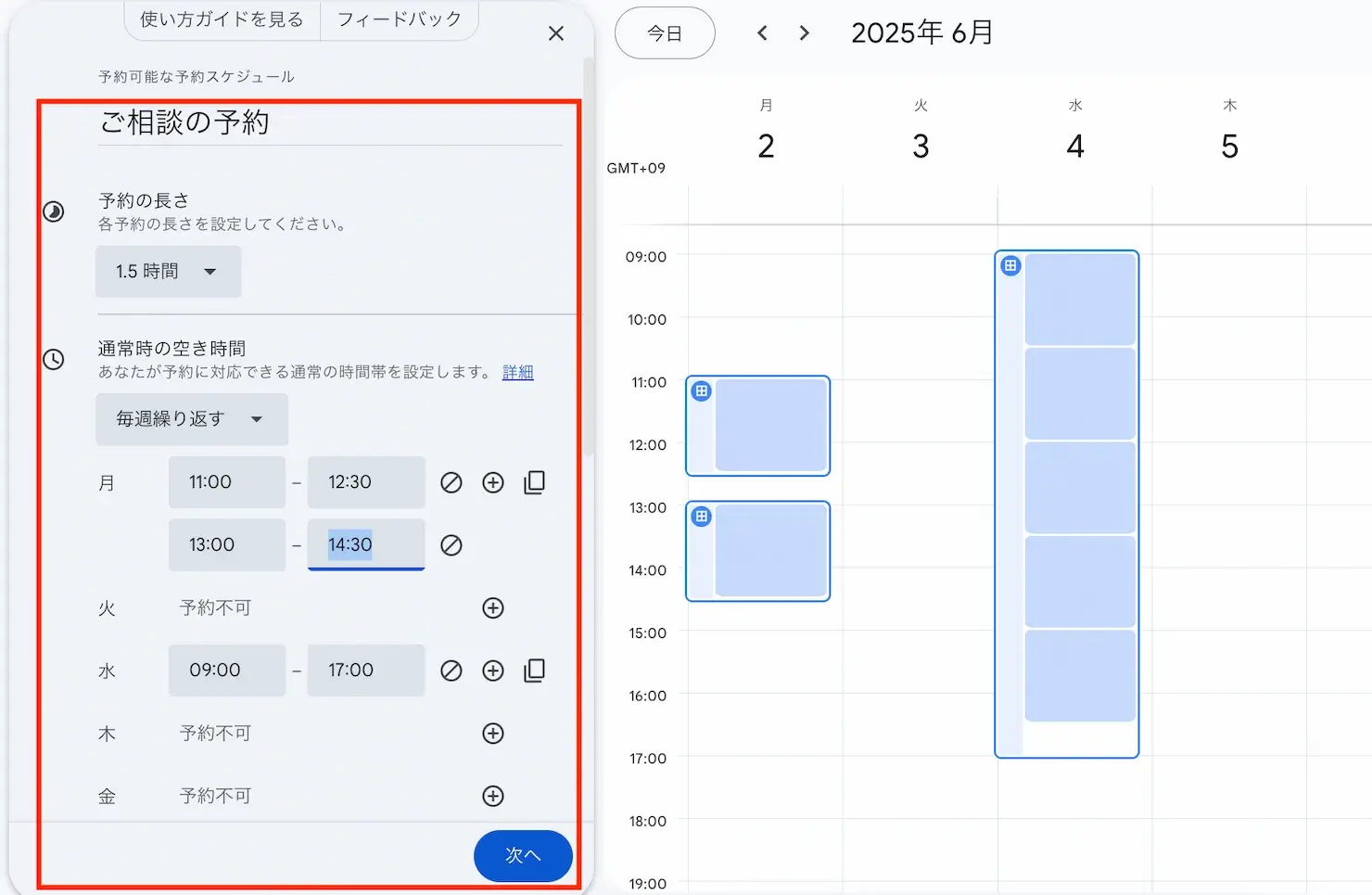Viewport: 1372px width, 895px height.
Task: Mark Wednesday as unavailable
Action: (451, 671)
